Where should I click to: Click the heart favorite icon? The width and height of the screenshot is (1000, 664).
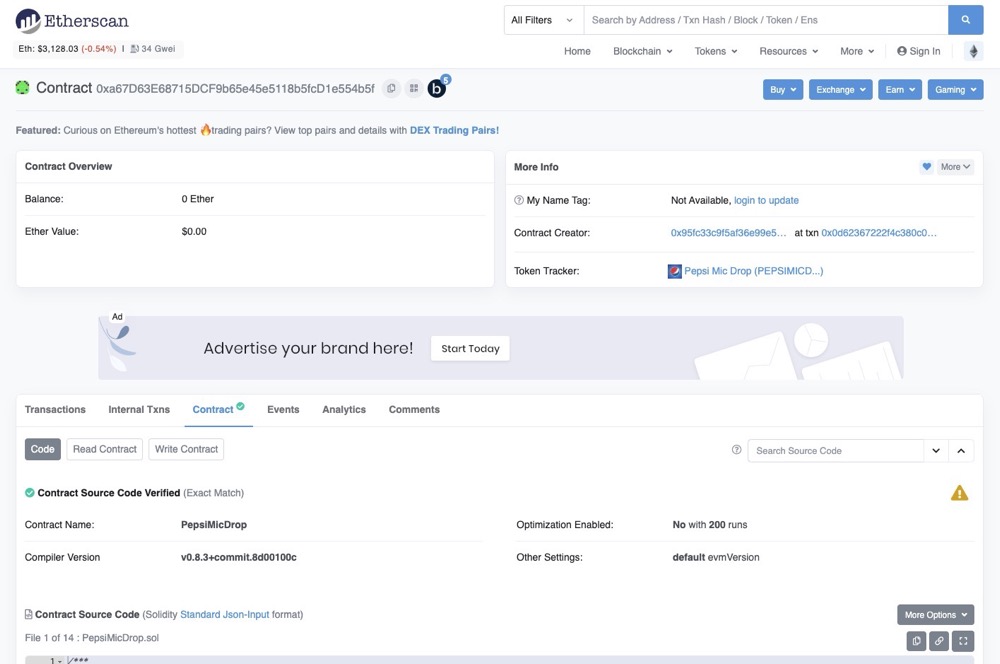click(x=927, y=166)
